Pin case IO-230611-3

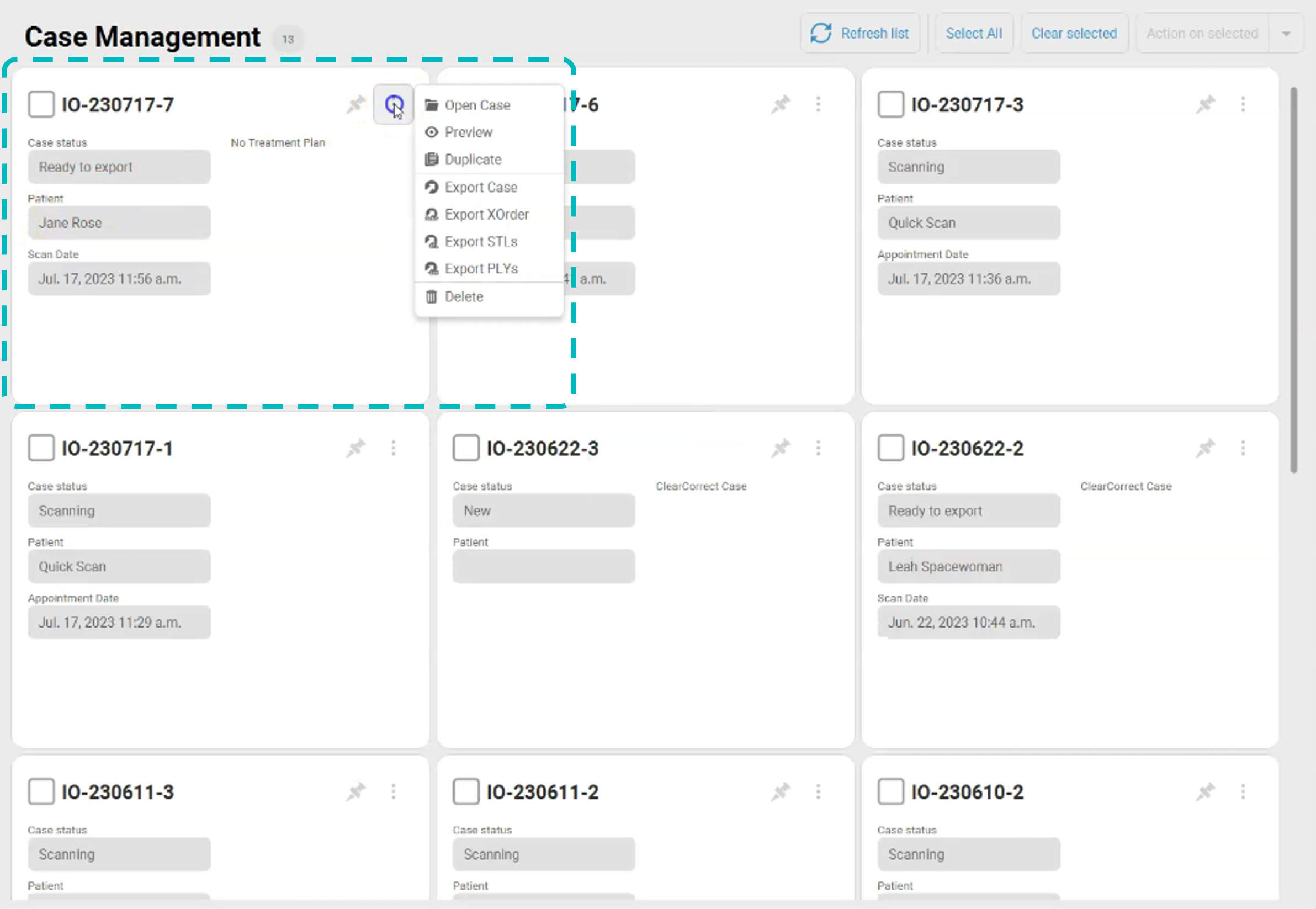click(356, 791)
